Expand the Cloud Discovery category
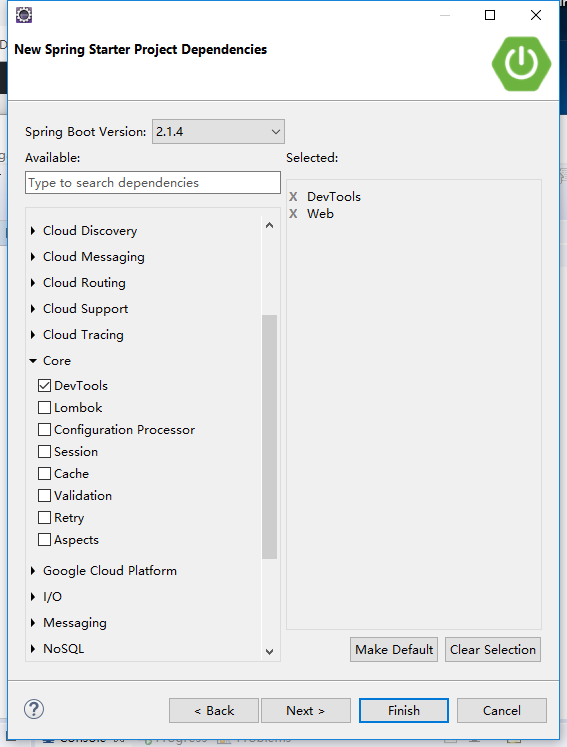567x747 pixels. click(x=33, y=231)
